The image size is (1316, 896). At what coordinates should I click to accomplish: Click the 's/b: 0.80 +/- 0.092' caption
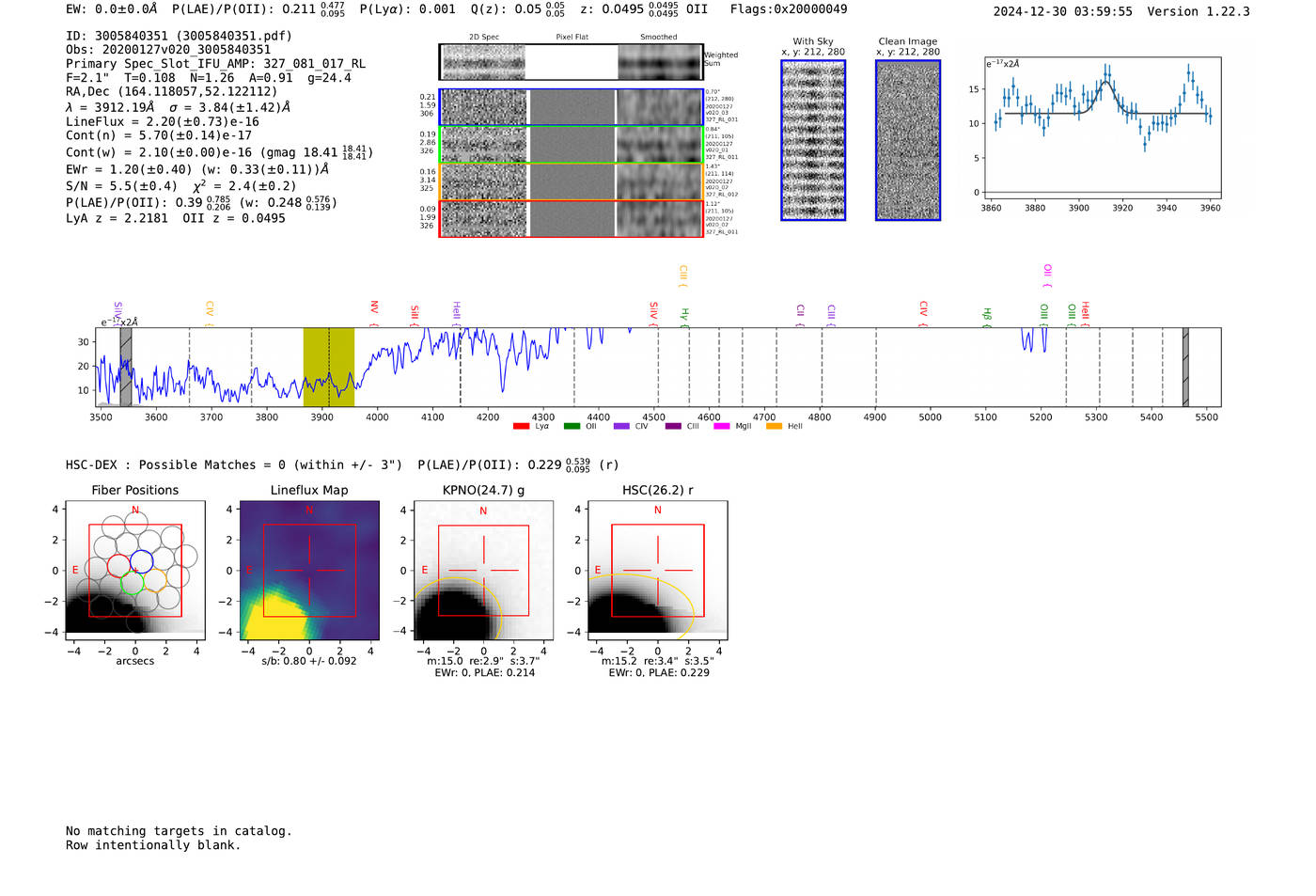click(309, 661)
